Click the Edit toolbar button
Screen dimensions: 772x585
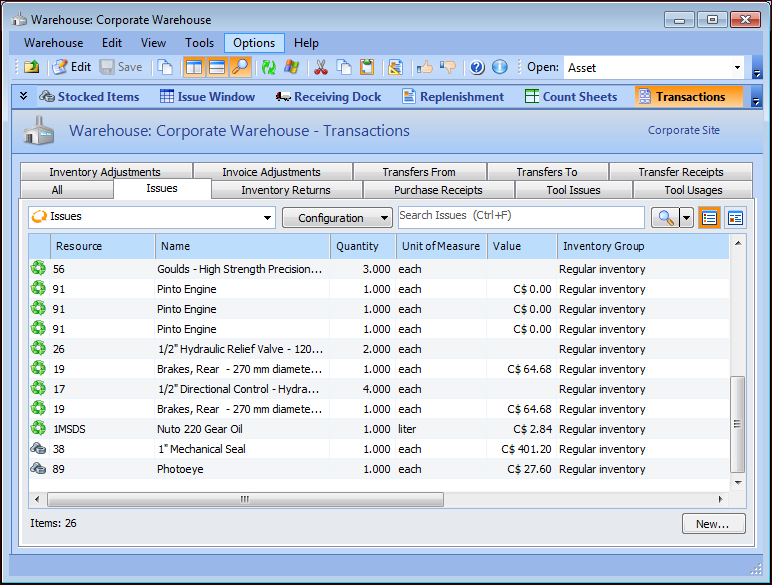(71, 67)
